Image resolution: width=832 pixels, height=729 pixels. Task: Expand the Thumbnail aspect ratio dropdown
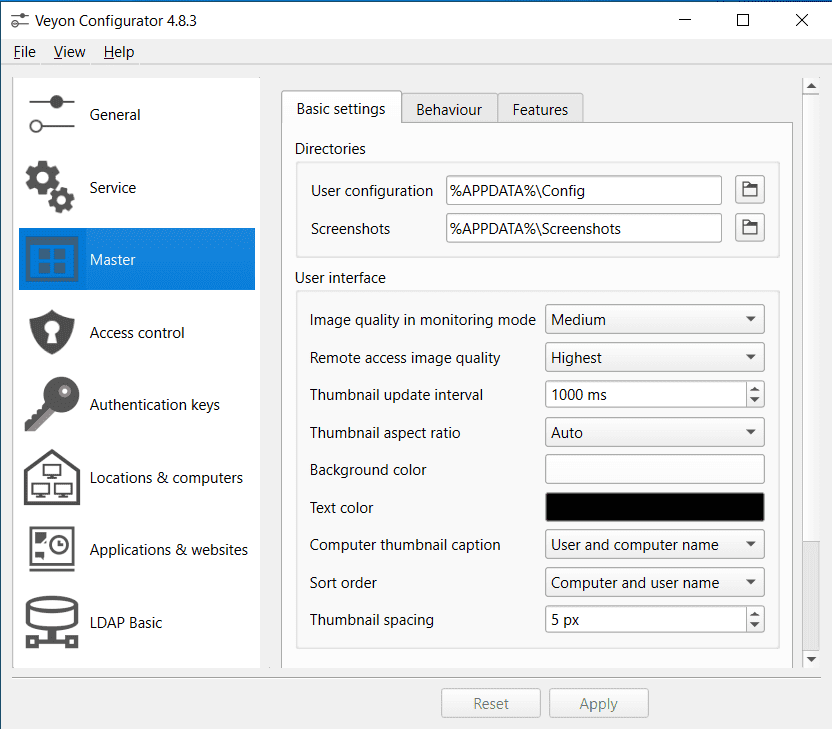click(x=654, y=433)
